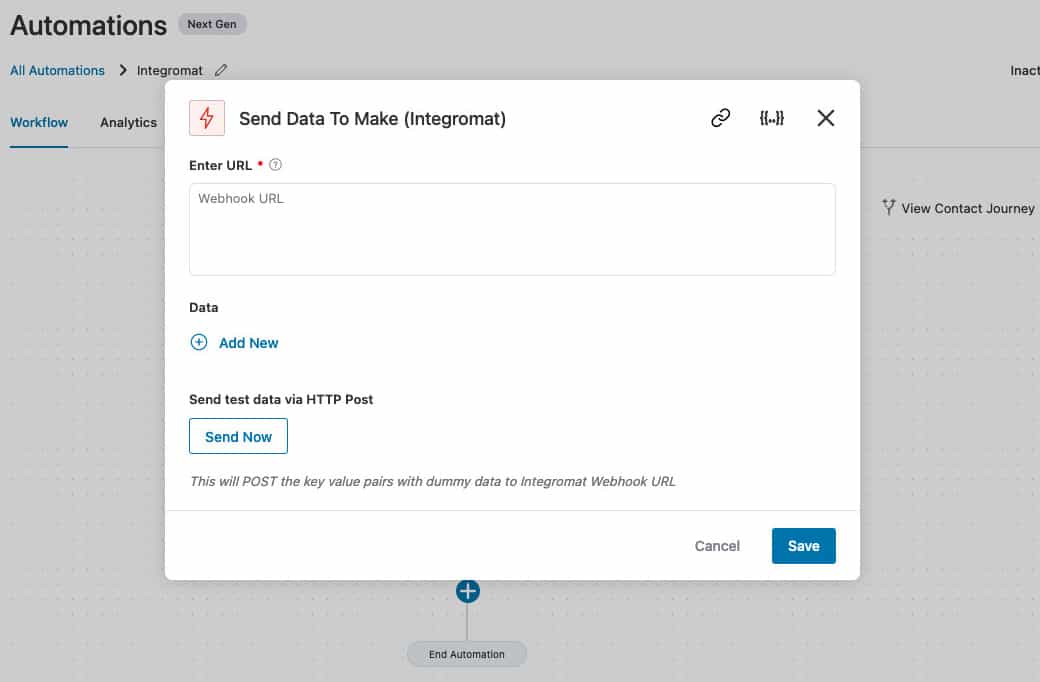The image size is (1040, 682).
Task: Open View Contact Journey
Action: coord(967,208)
